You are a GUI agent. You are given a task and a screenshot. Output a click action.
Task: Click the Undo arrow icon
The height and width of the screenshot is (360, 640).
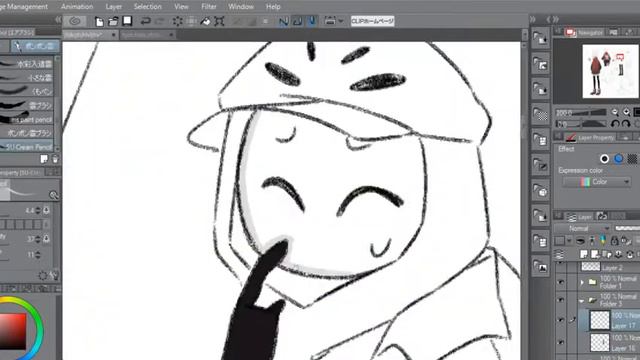[x=145, y=21]
